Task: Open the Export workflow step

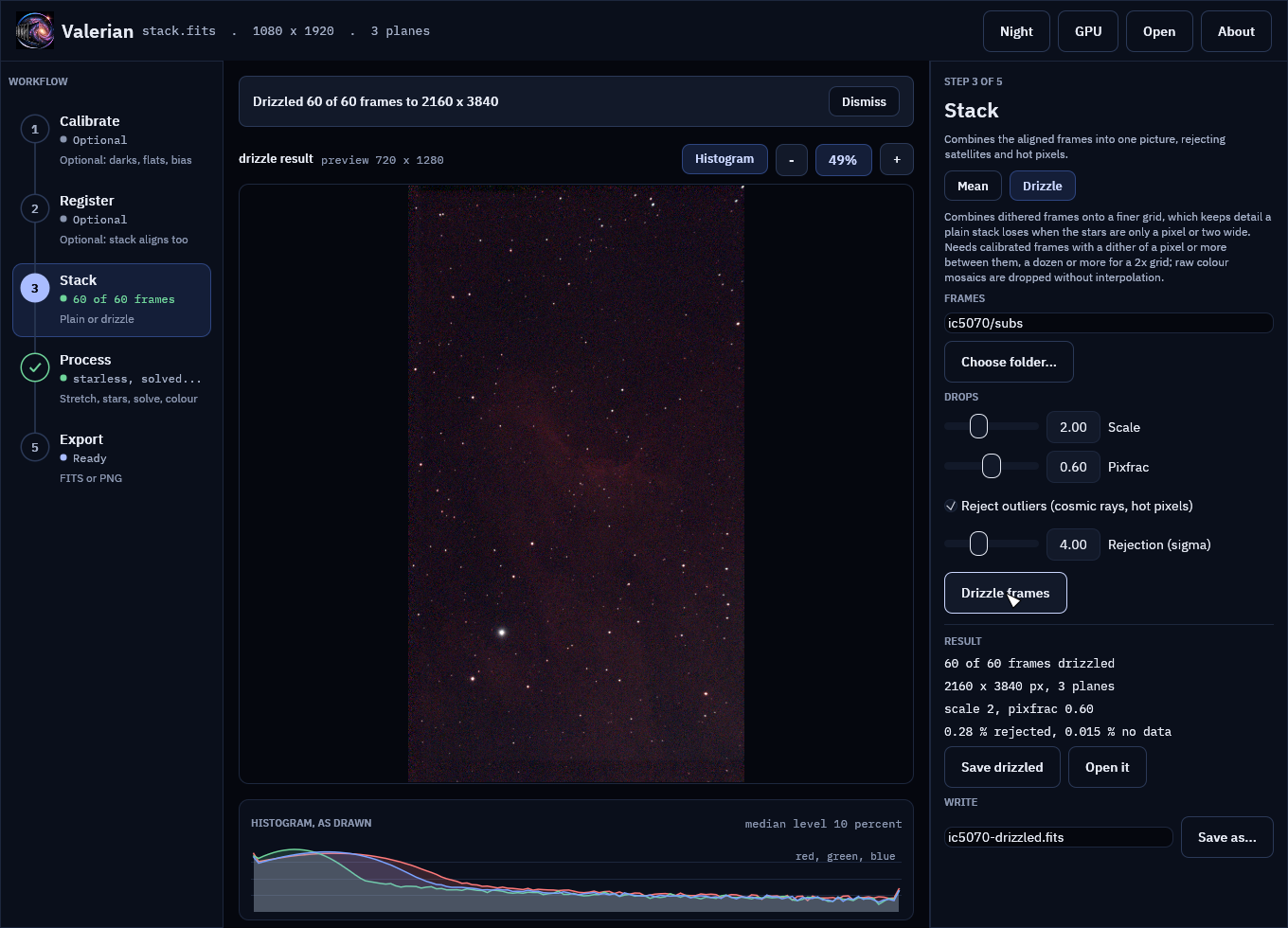Action: coord(112,458)
